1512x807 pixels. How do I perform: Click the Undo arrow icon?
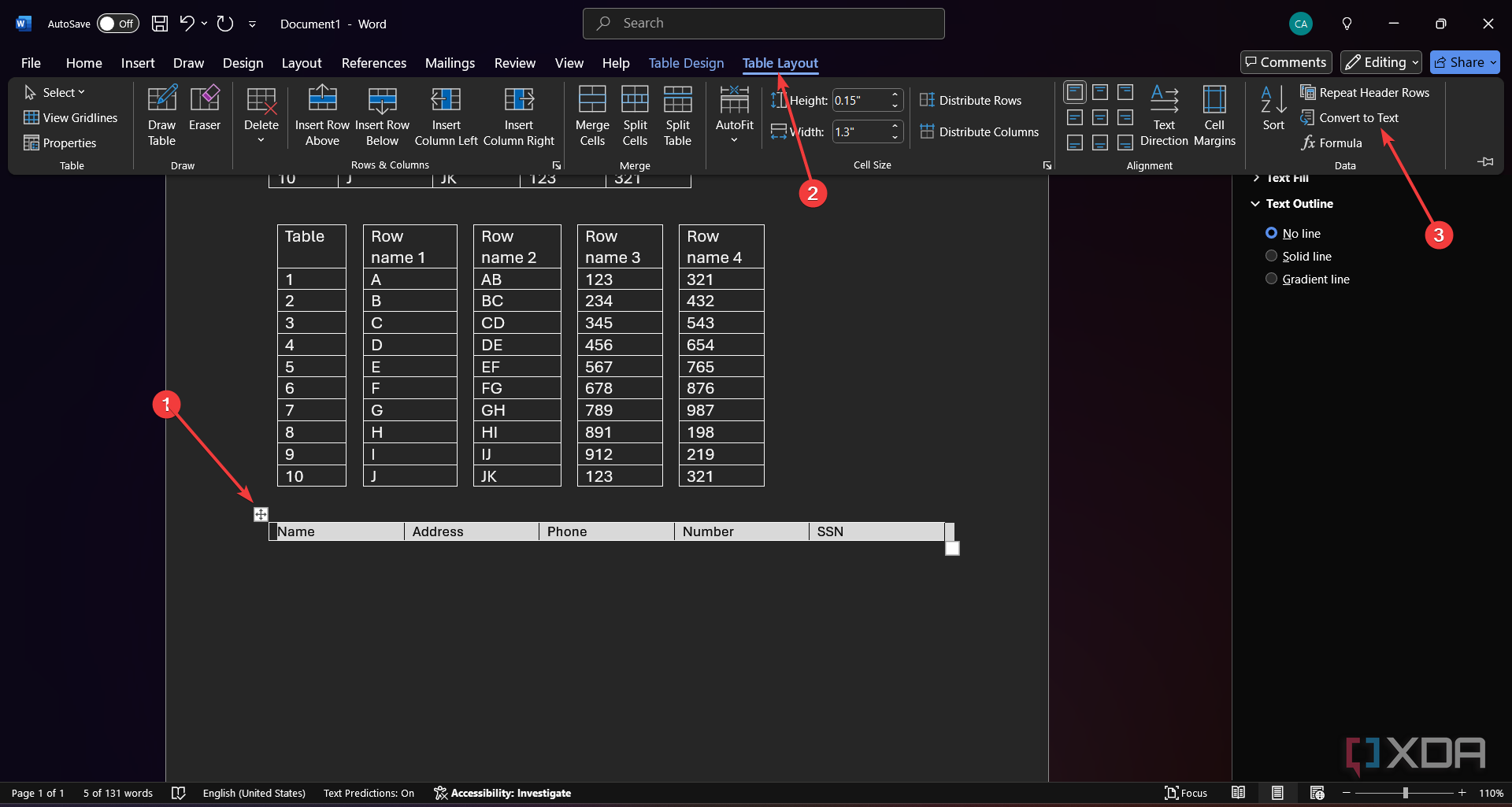(187, 24)
